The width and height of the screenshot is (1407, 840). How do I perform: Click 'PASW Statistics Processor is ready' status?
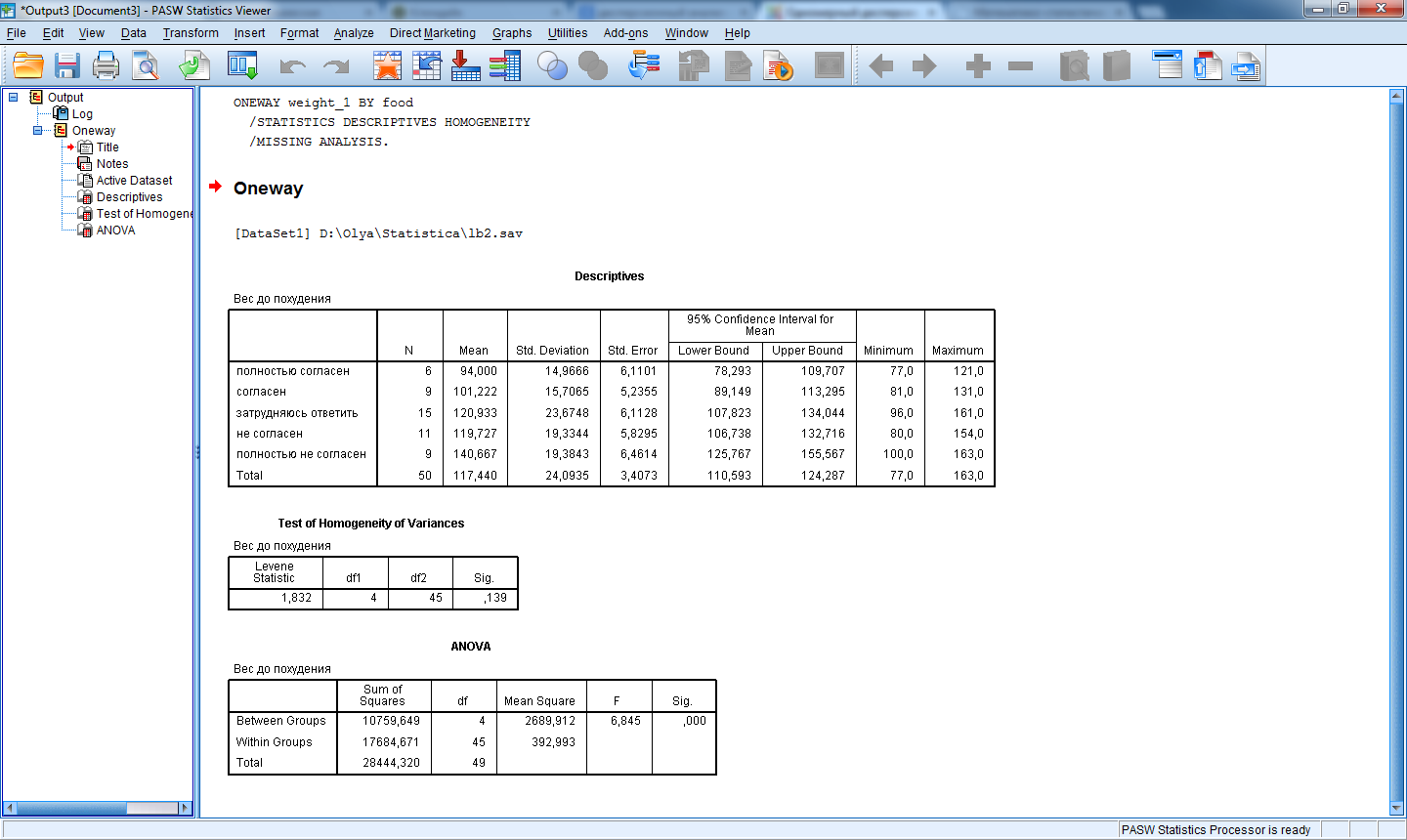tap(1215, 830)
